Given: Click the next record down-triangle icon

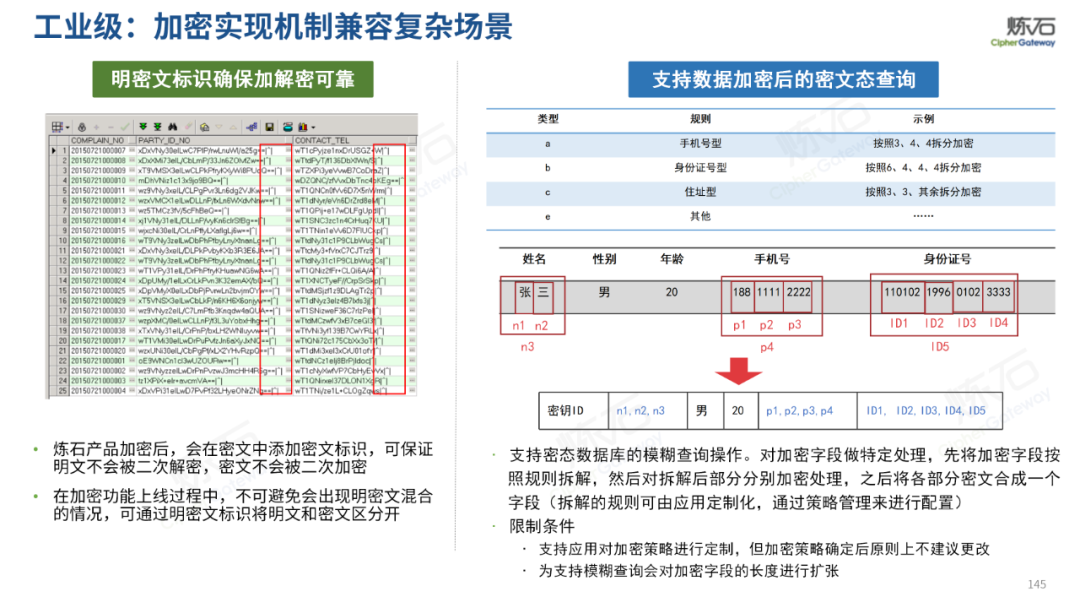Looking at the screenshot, I should tap(219, 127).
